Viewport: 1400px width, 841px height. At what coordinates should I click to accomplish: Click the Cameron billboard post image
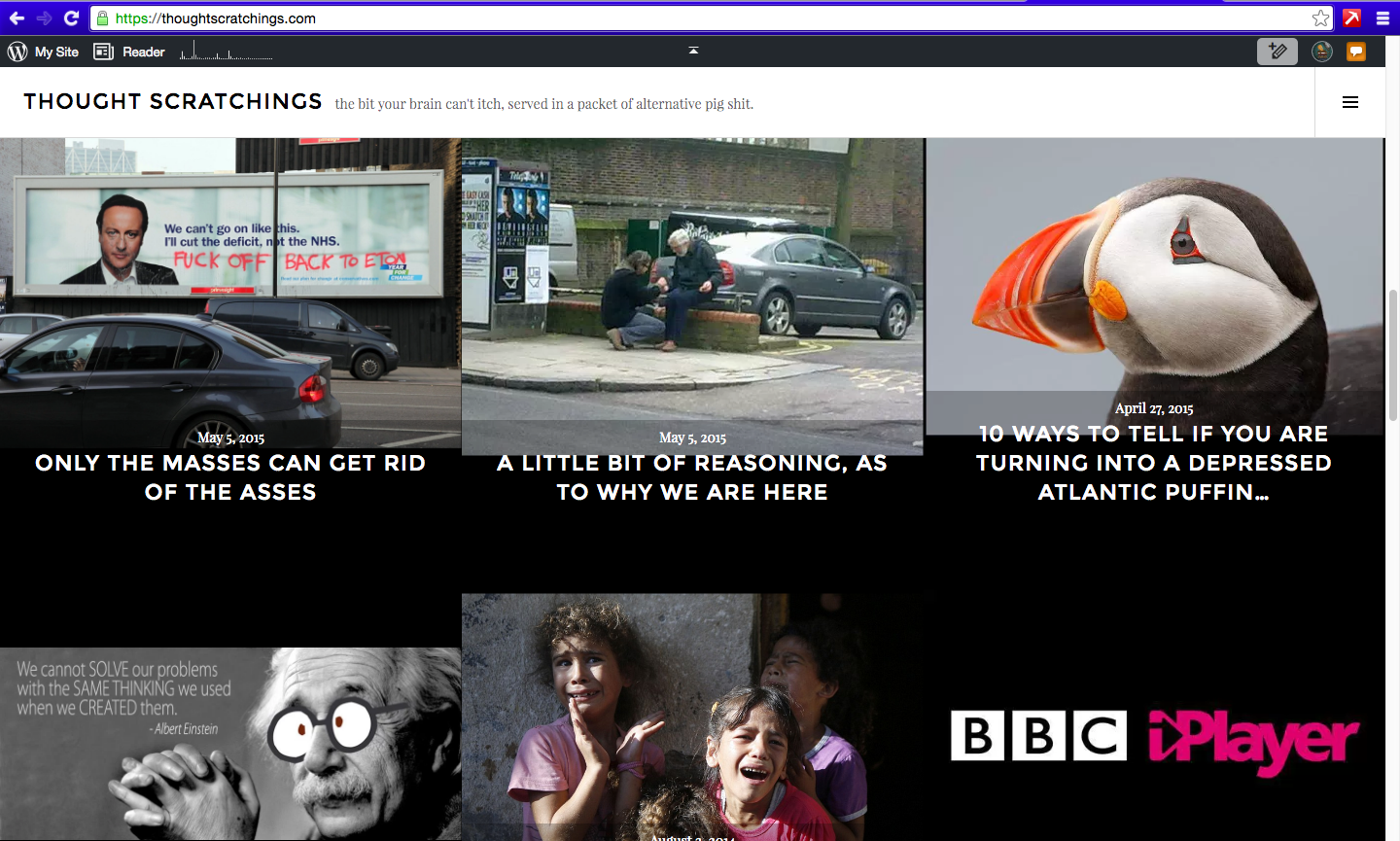(230, 292)
